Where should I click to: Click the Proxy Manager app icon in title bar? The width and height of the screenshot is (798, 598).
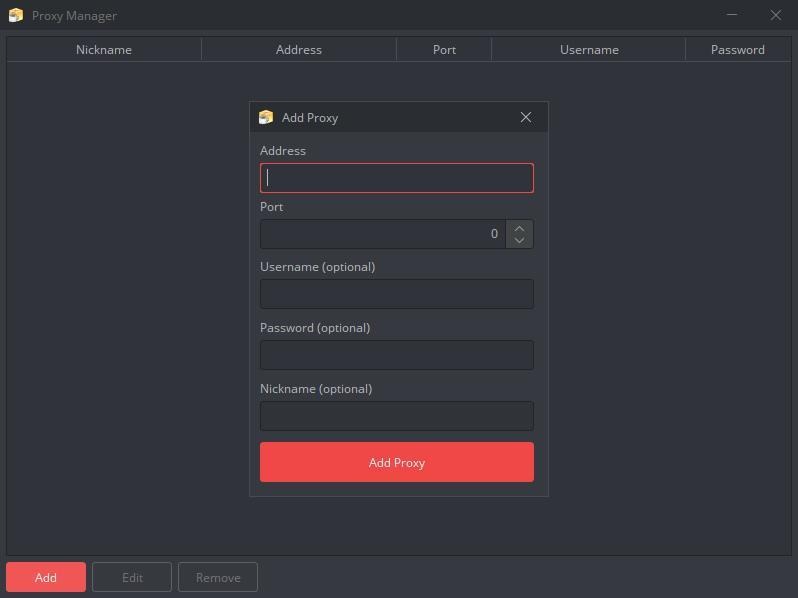15,15
